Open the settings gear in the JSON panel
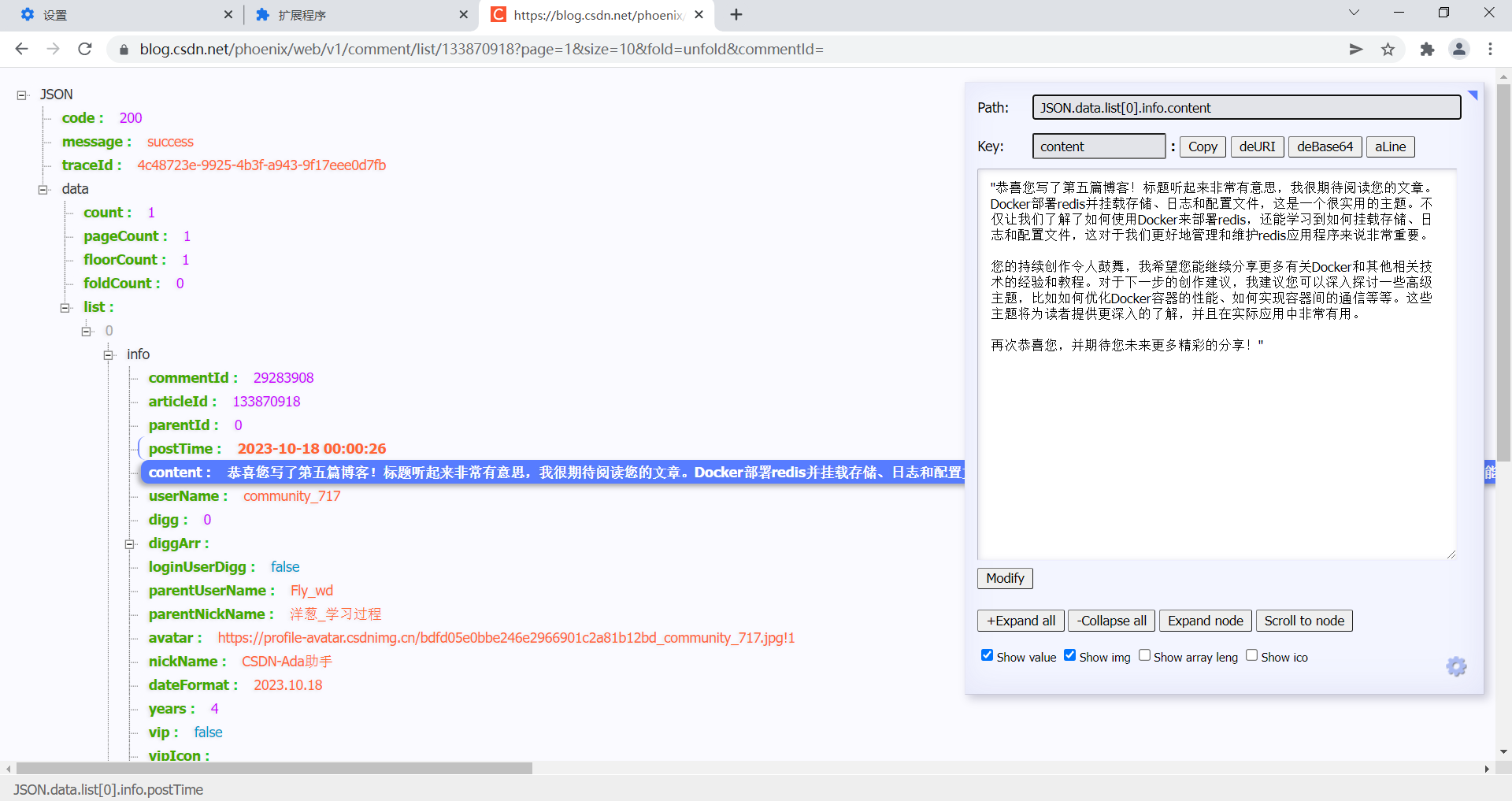Screen dimensions: 1512x801 pyautogui.click(x=1456, y=666)
